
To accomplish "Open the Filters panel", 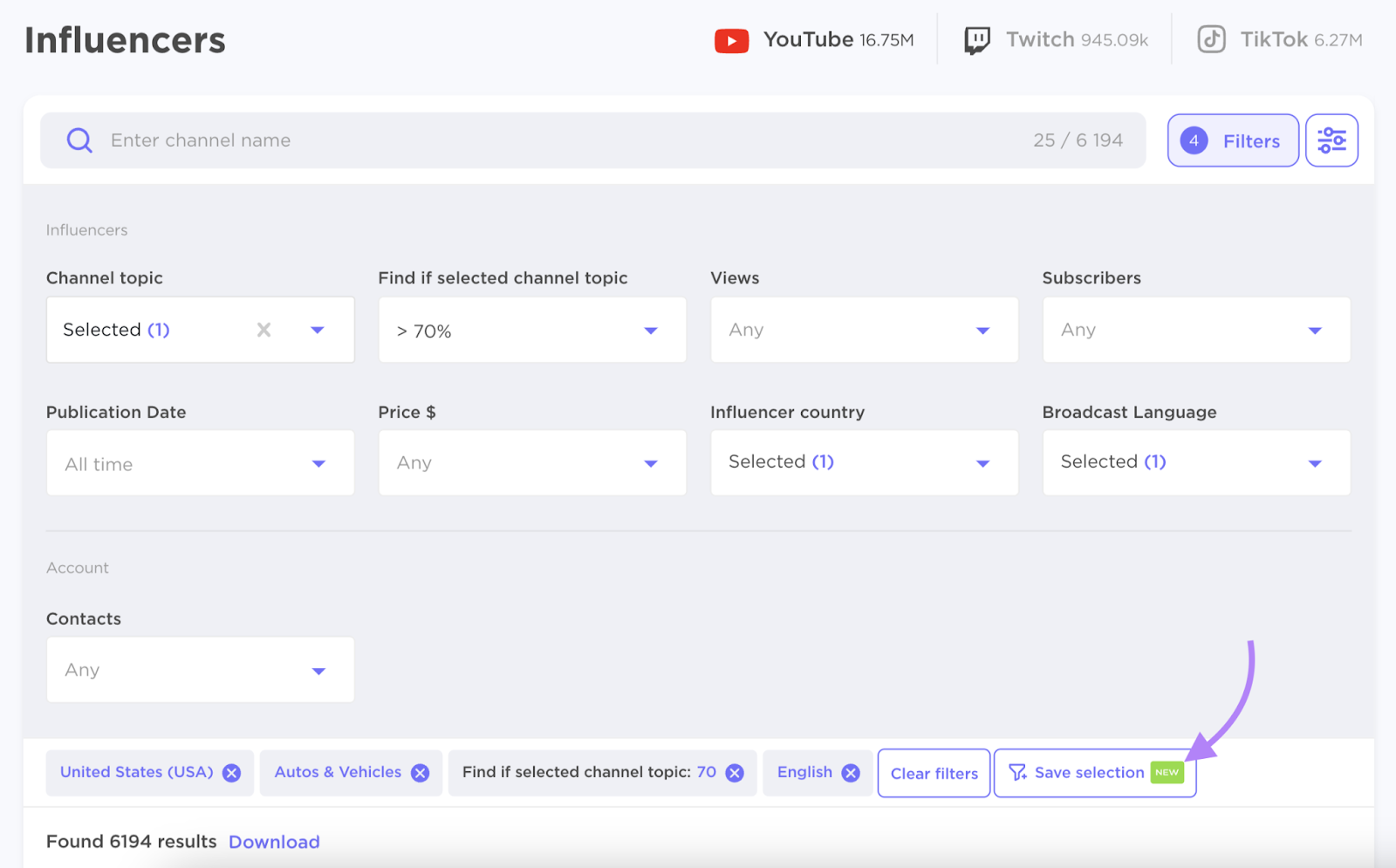I will point(1233,140).
